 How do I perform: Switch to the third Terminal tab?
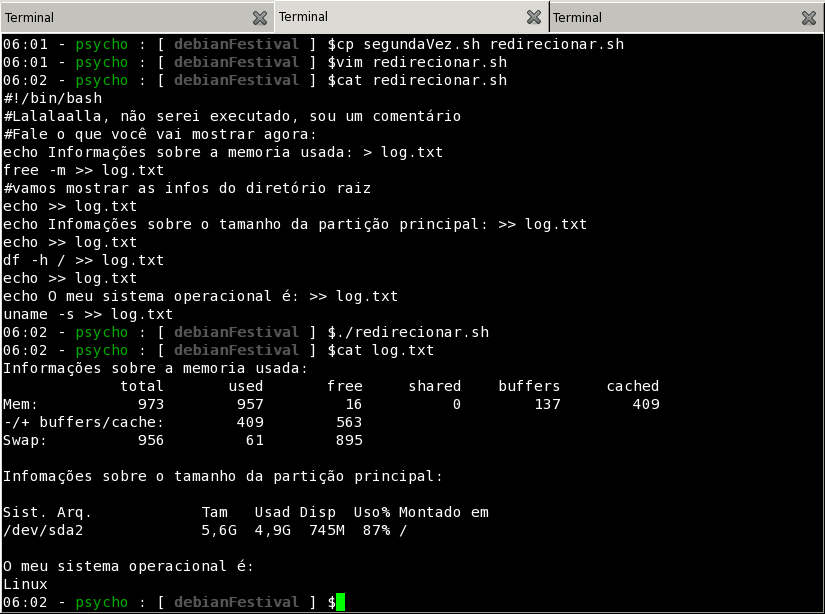[670, 17]
